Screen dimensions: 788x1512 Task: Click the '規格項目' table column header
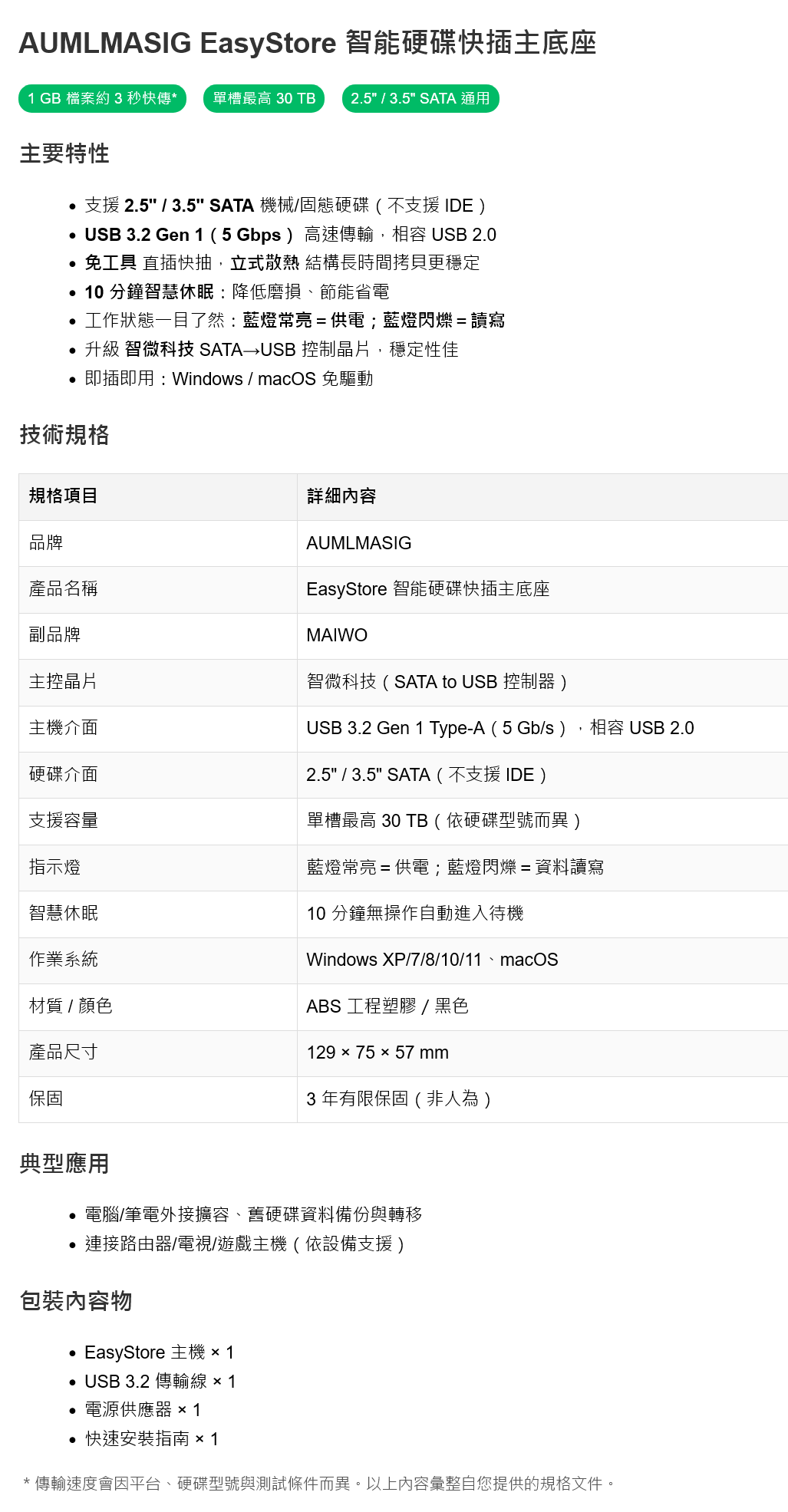click(x=158, y=496)
